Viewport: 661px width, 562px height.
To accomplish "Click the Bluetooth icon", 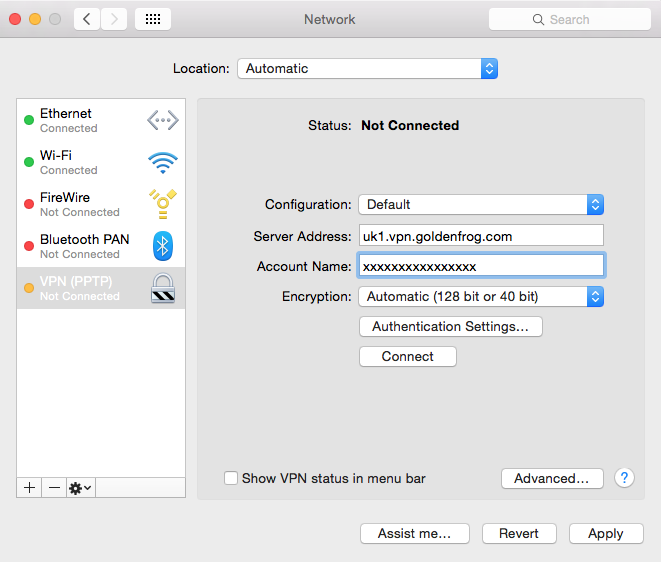I will (x=163, y=246).
